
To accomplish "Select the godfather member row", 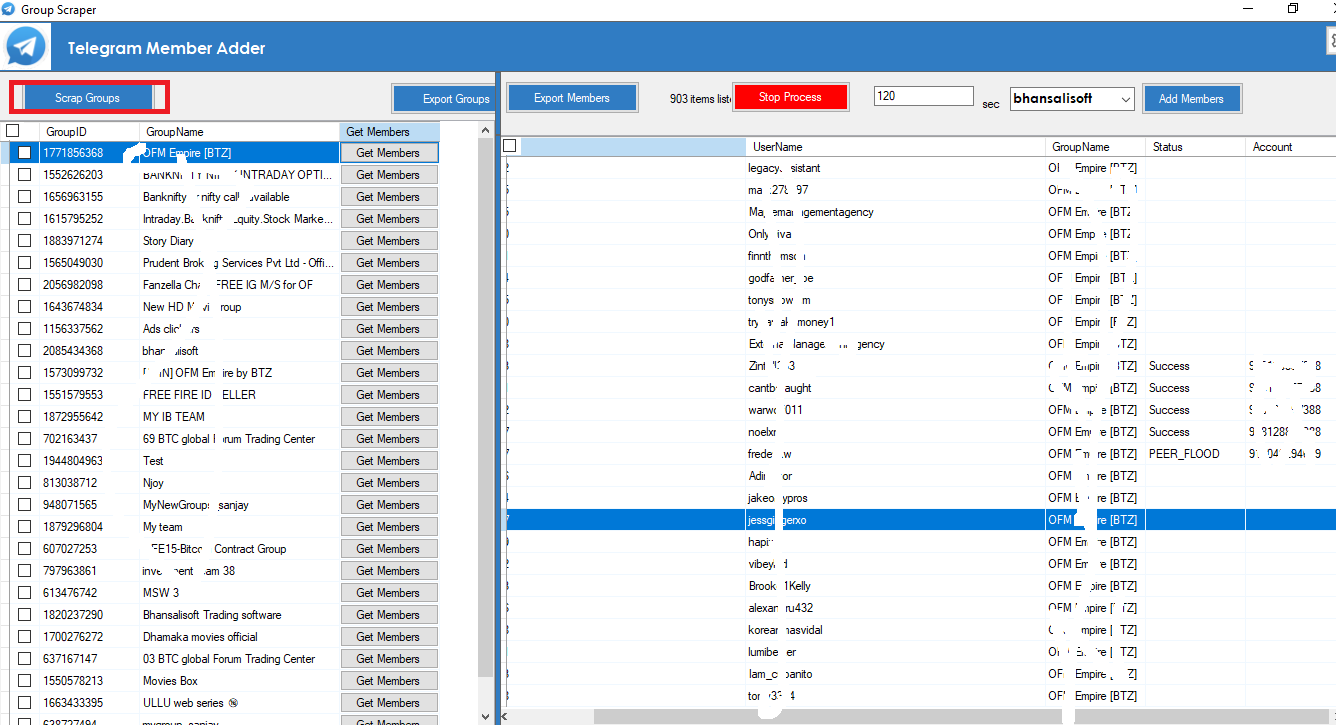I will click(x=919, y=278).
